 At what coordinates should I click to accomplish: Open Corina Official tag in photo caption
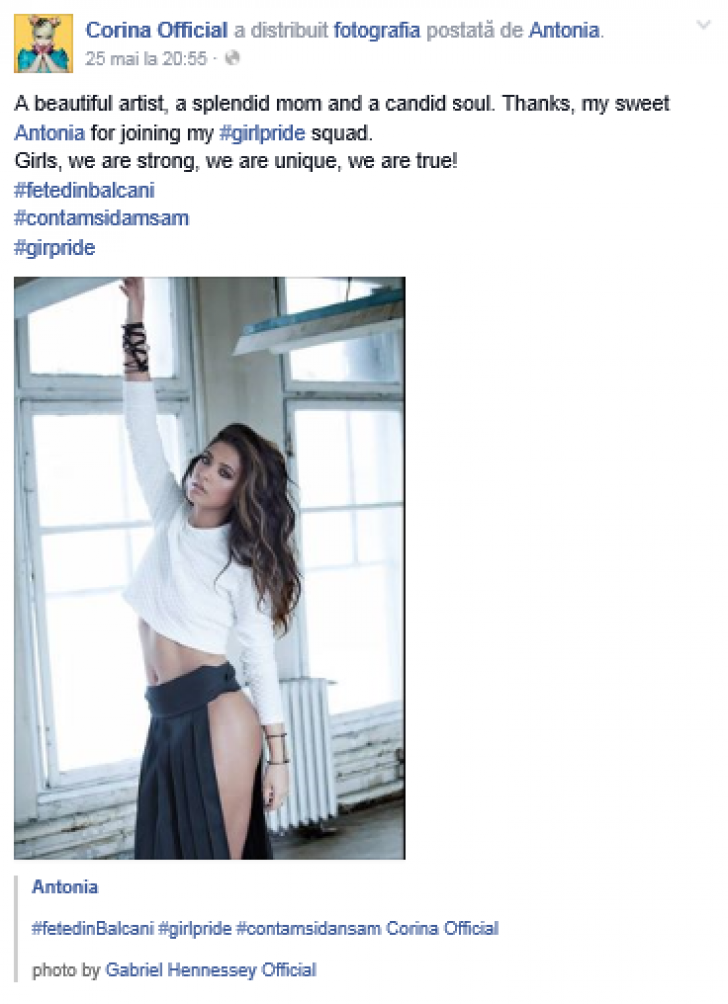442,928
